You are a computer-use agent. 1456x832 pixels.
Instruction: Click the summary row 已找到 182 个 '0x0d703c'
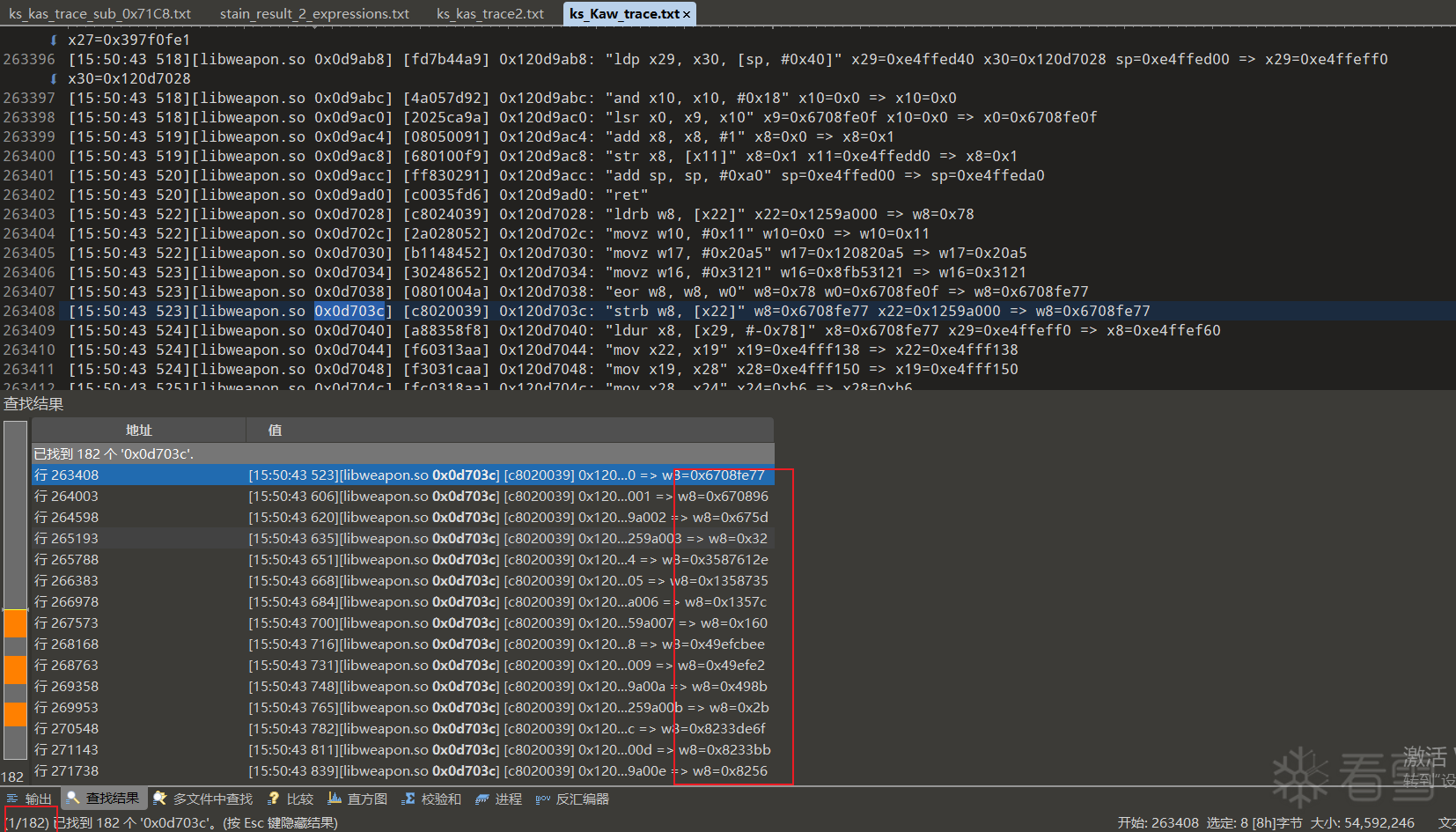tap(403, 453)
